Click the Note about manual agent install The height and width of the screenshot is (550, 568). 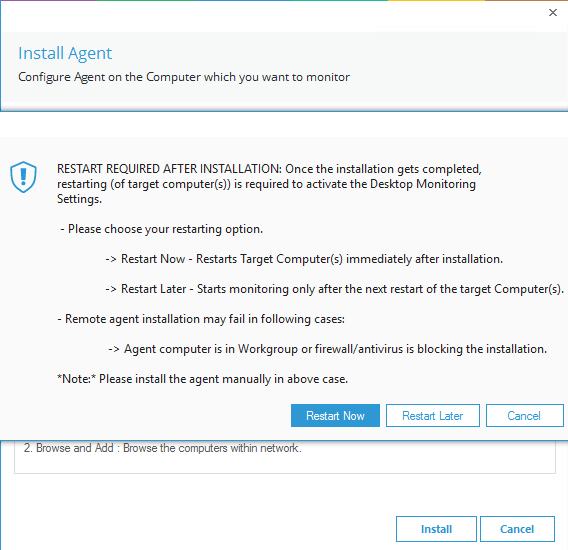pyautogui.click(x=202, y=379)
